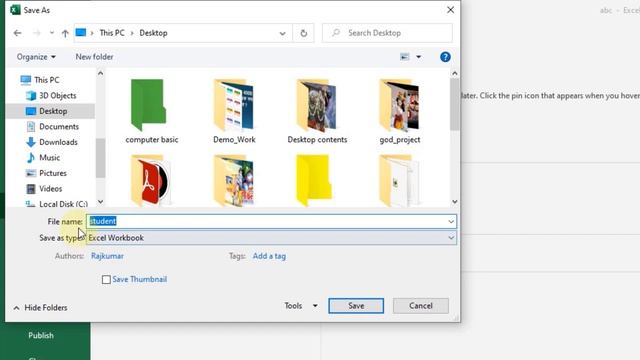The height and width of the screenshot is (360, 640).
Task: Open the Tools dropdown menu
Action: point(301,306)
